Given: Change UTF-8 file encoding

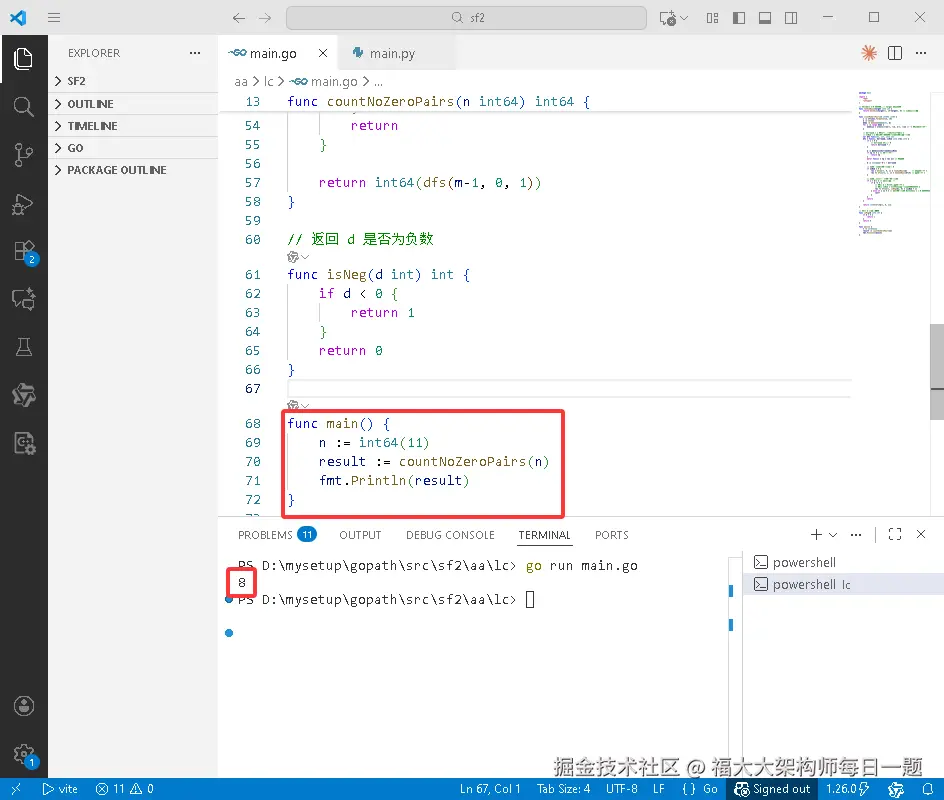Looking at the screenshot, I should 621,789.
